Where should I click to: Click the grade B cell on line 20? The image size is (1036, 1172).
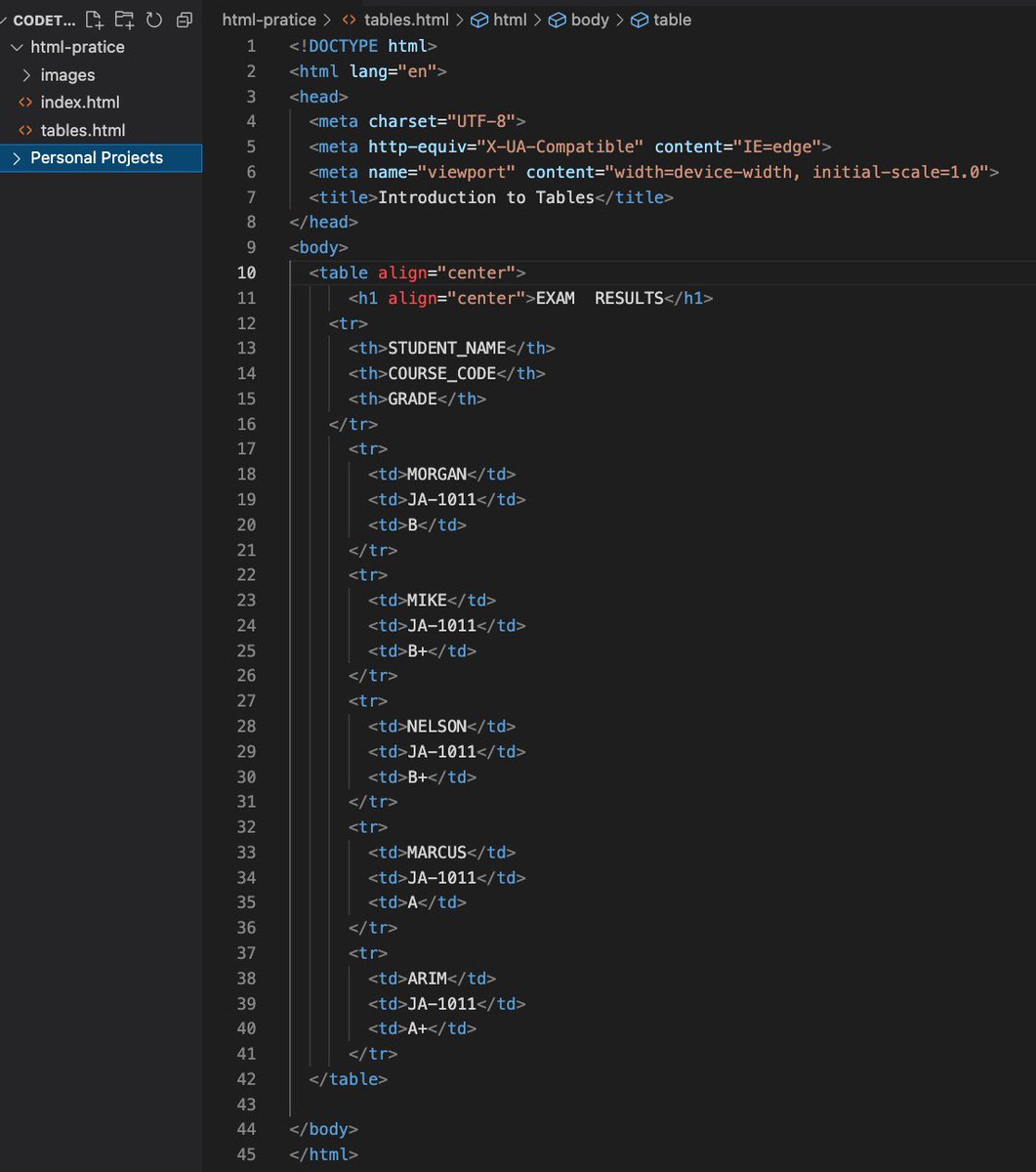412,524
